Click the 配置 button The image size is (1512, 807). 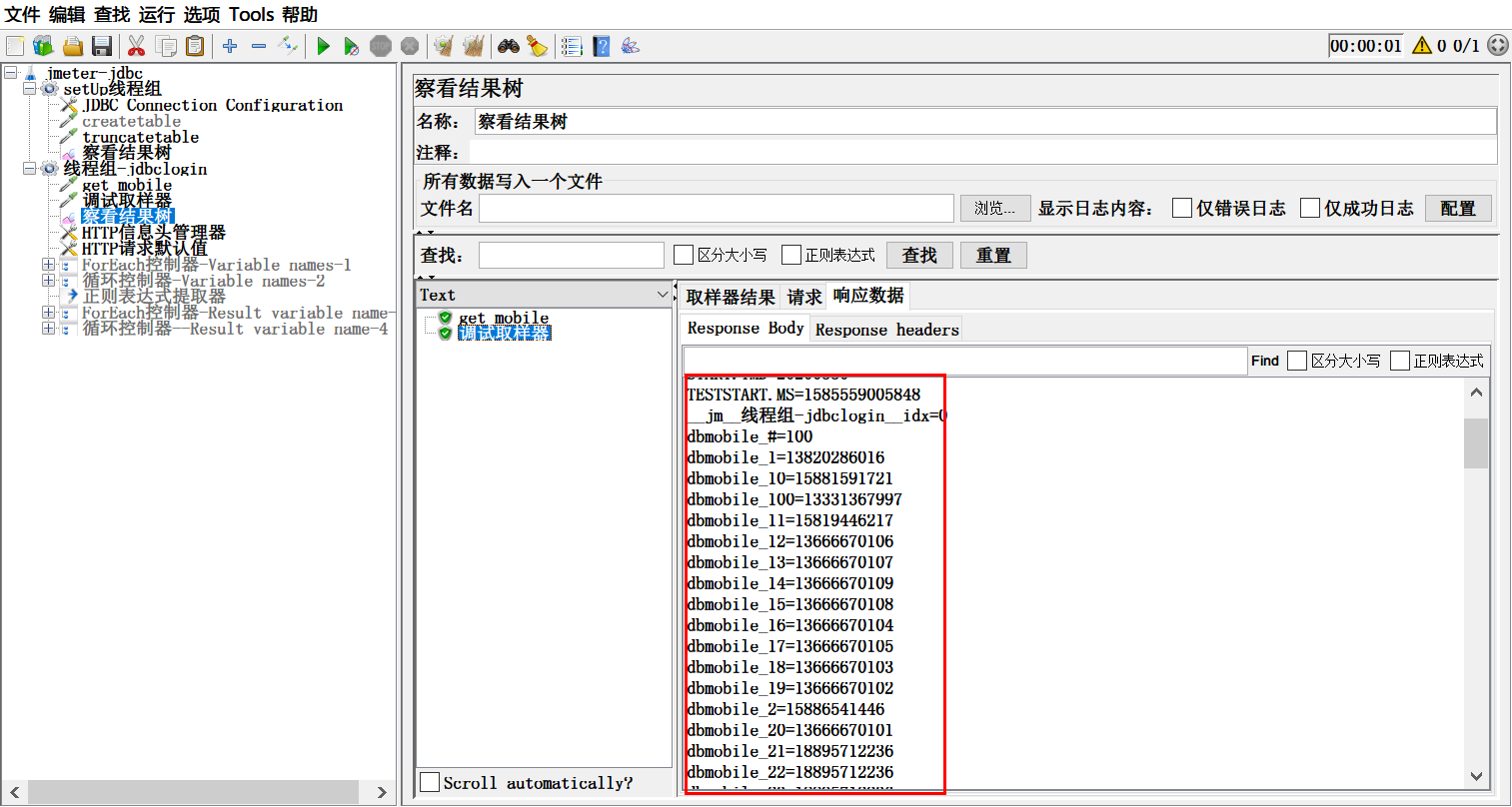click(x=1458, y=208)
